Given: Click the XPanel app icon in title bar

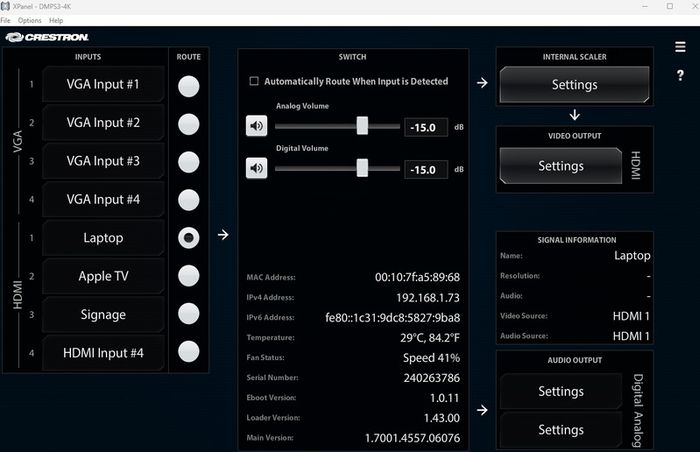Looking at the screenshot, I should [5, 6].
